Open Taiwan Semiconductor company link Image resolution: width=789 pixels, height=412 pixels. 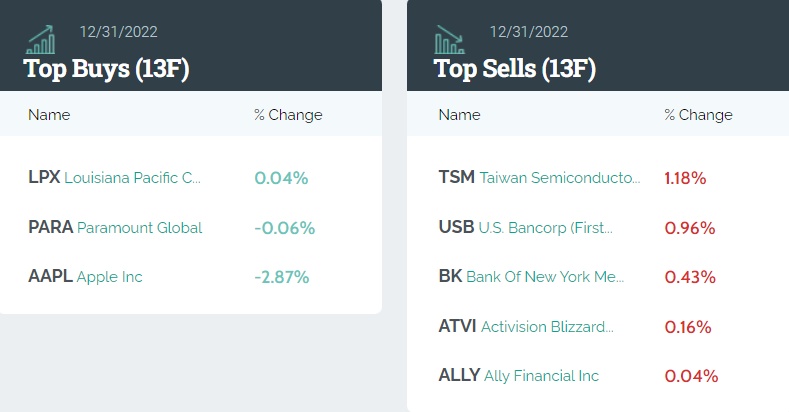560,178
